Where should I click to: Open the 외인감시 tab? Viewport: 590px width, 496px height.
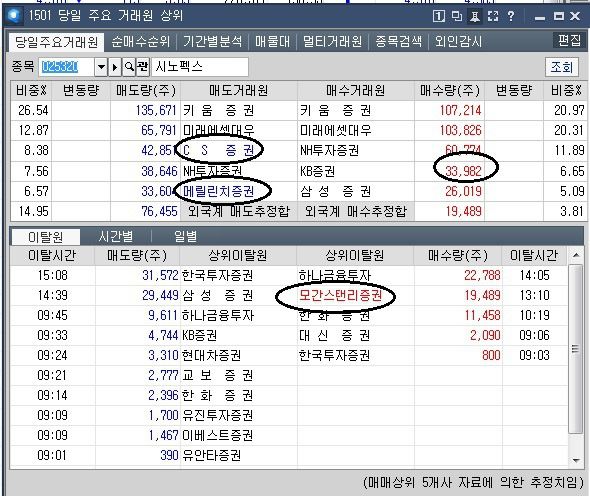pyautogui.click(x=458, y=41)
